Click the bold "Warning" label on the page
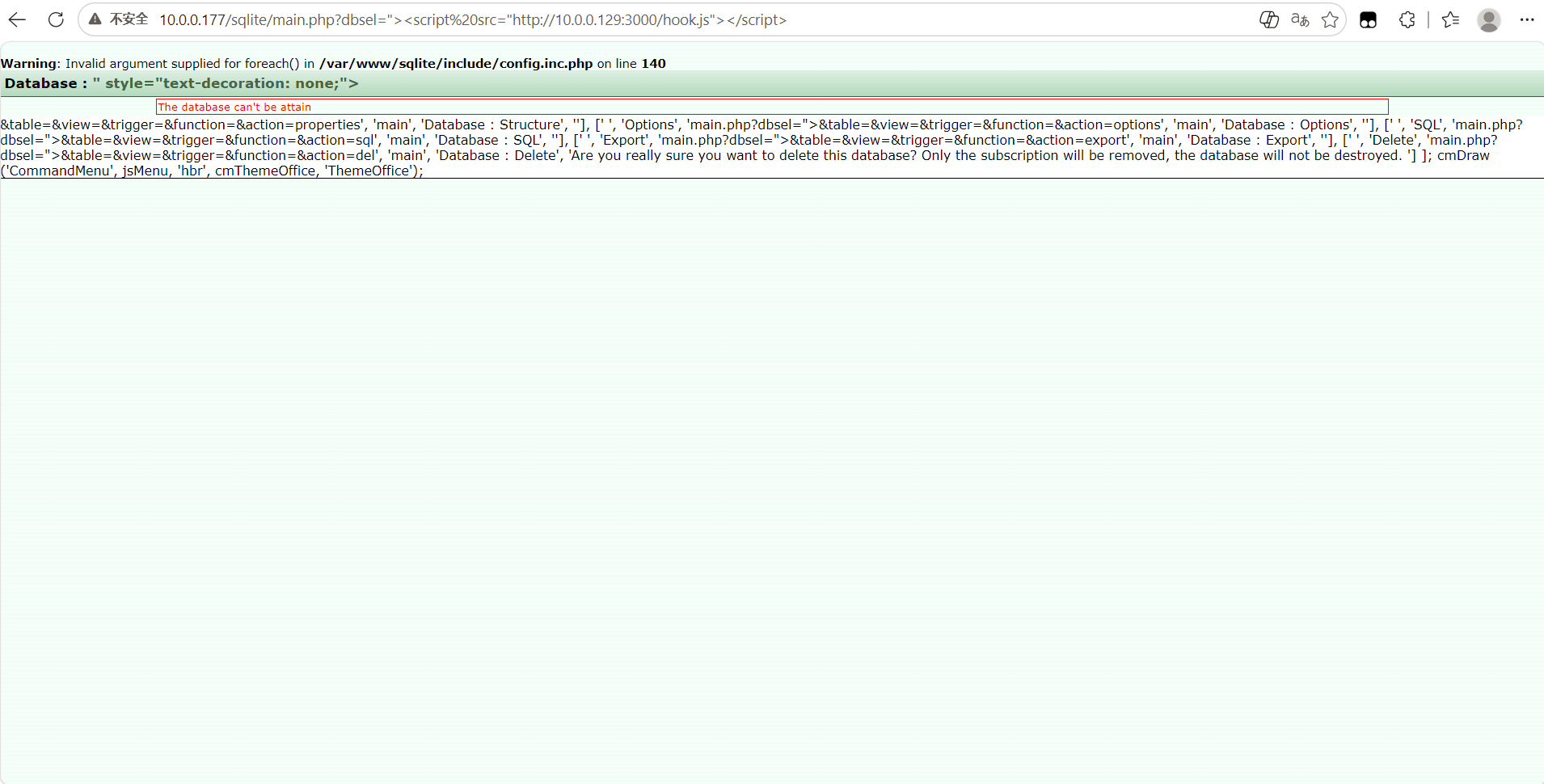This screenshot has width=1544, height=784. point(29,64)
